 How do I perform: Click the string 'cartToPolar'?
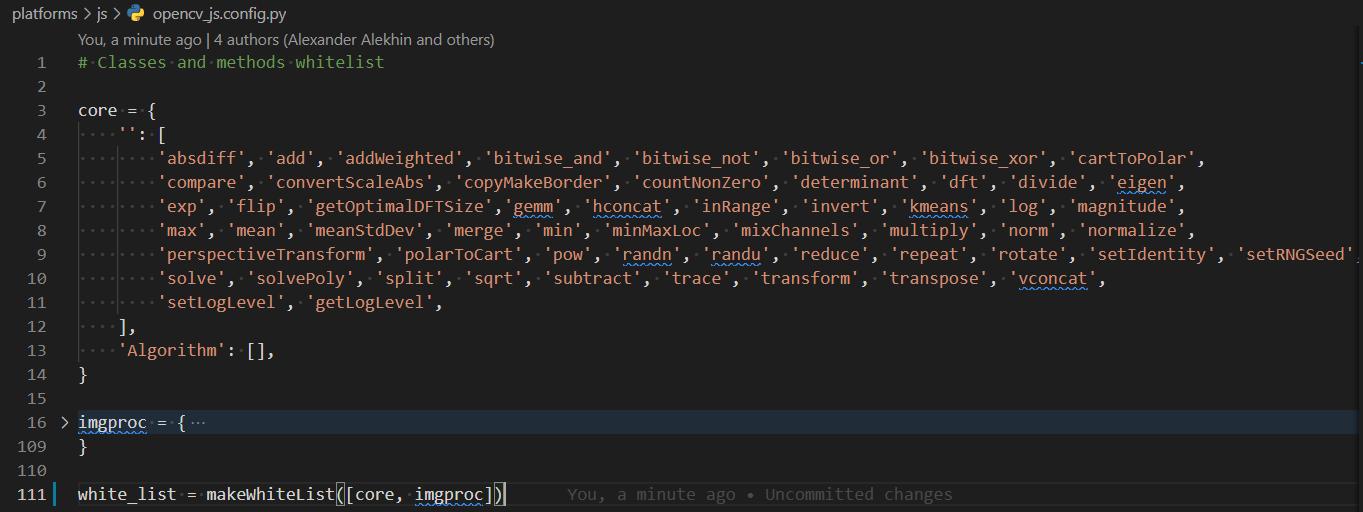coord(1133,158)
